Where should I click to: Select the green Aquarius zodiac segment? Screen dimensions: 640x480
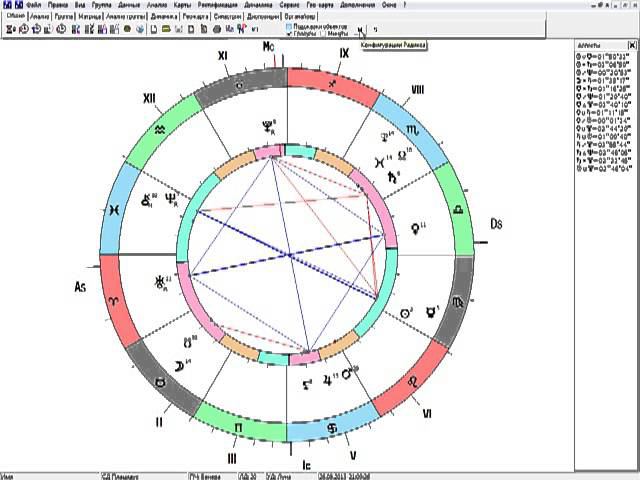point(161,131)
